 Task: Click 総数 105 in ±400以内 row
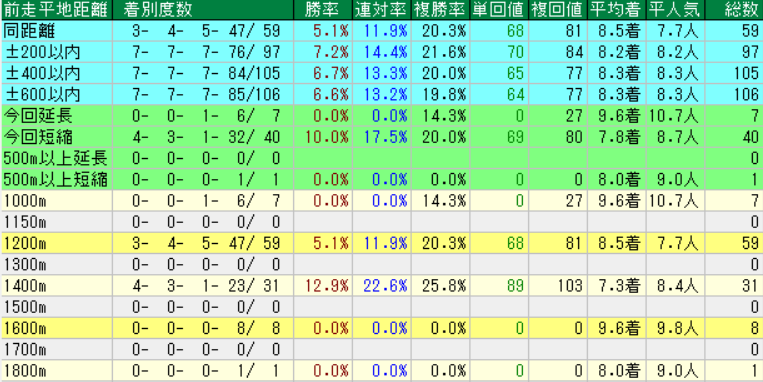[x=746, y=73]
